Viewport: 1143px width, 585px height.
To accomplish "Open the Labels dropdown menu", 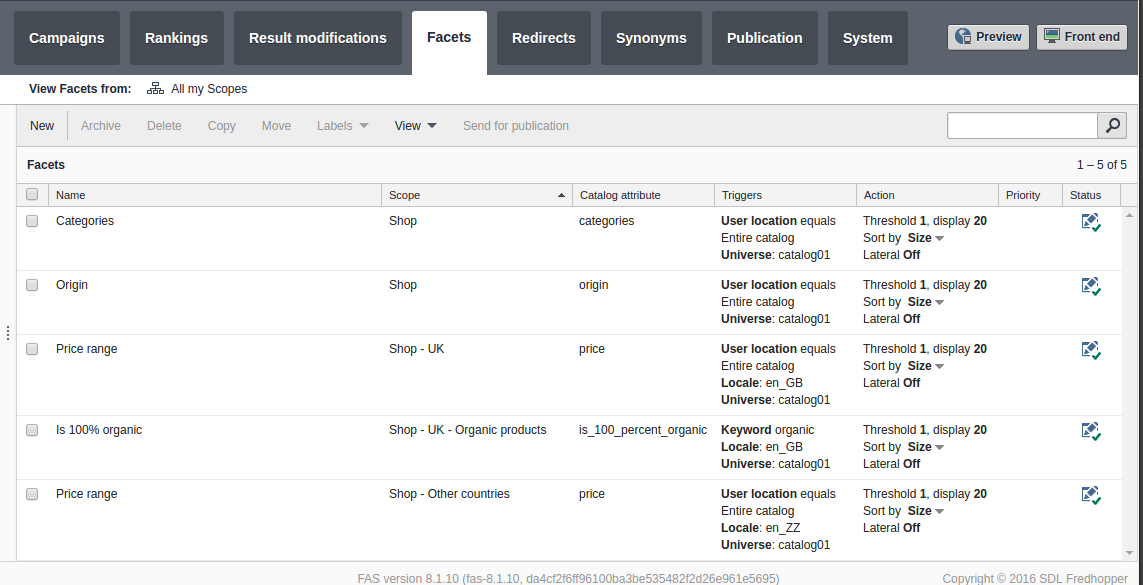I will (x=342, y=125).
